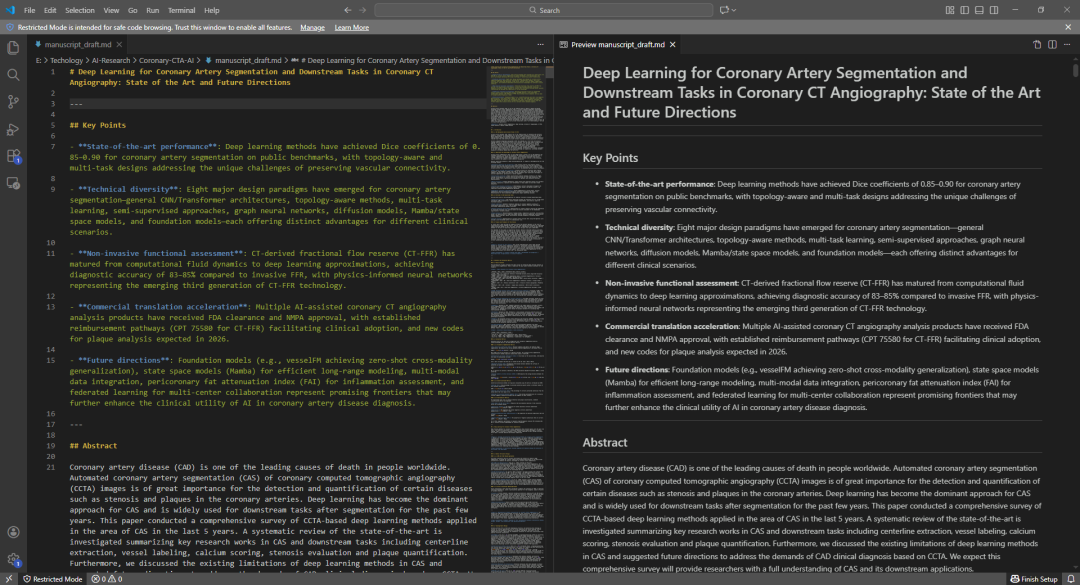Click the '## Abstract' line in editor

(x=93, y=445)
